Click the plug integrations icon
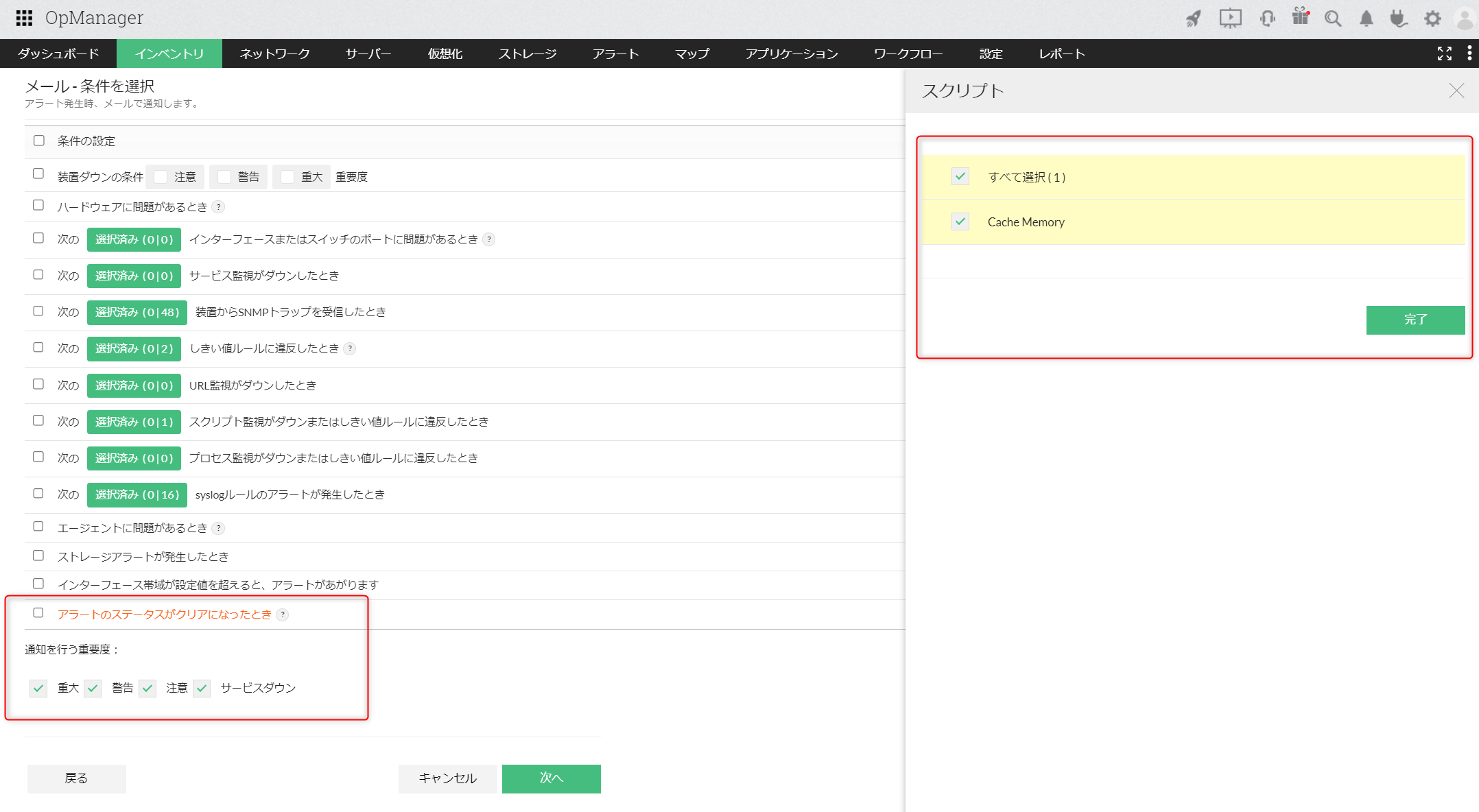 point(1398,19)
